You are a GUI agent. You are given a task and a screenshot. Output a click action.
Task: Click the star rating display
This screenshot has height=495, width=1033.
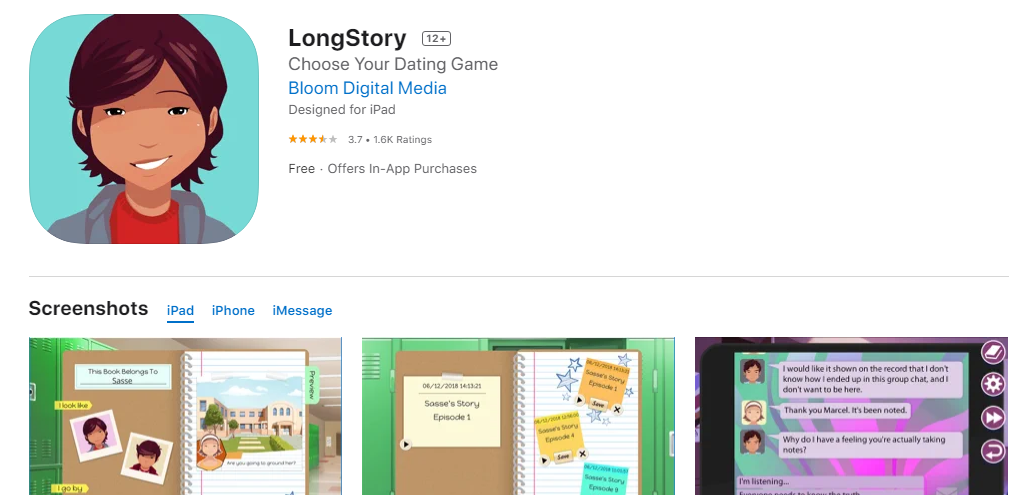(313, 139)
